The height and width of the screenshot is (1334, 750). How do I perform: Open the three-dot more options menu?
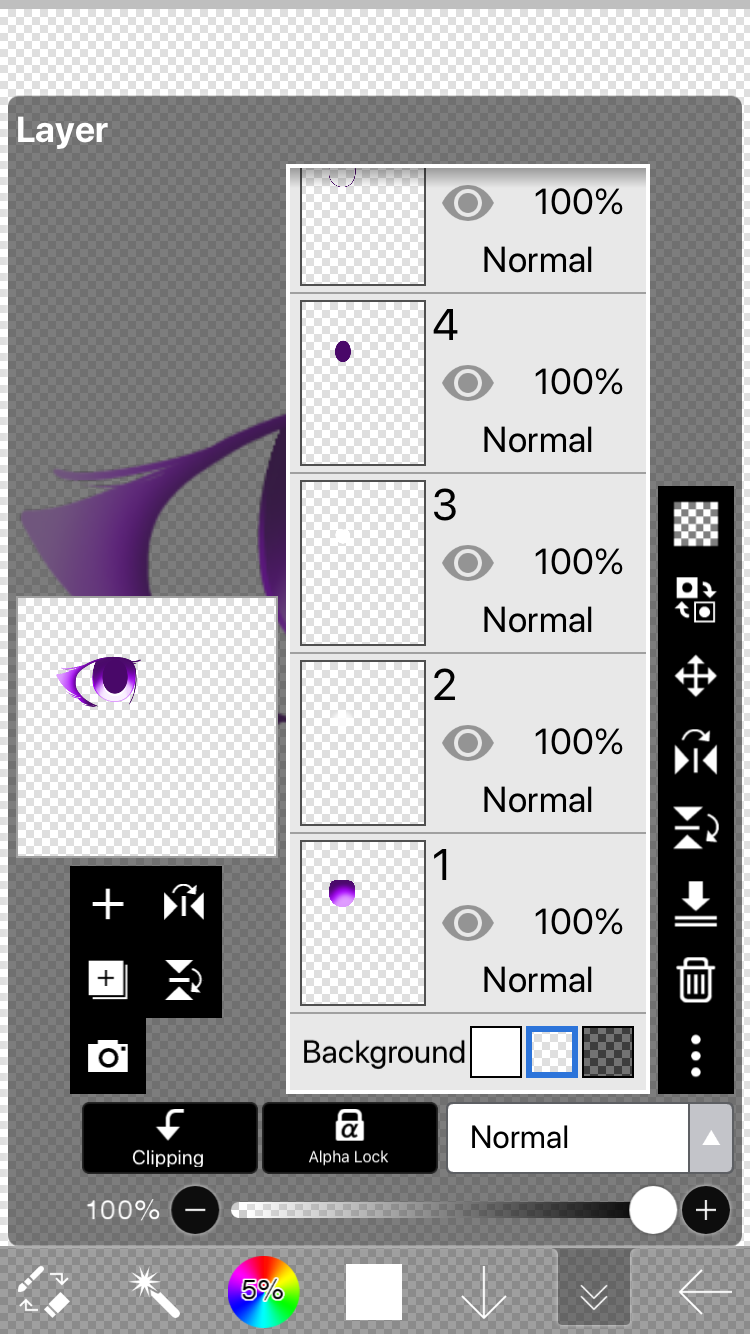pos(695,1056)
